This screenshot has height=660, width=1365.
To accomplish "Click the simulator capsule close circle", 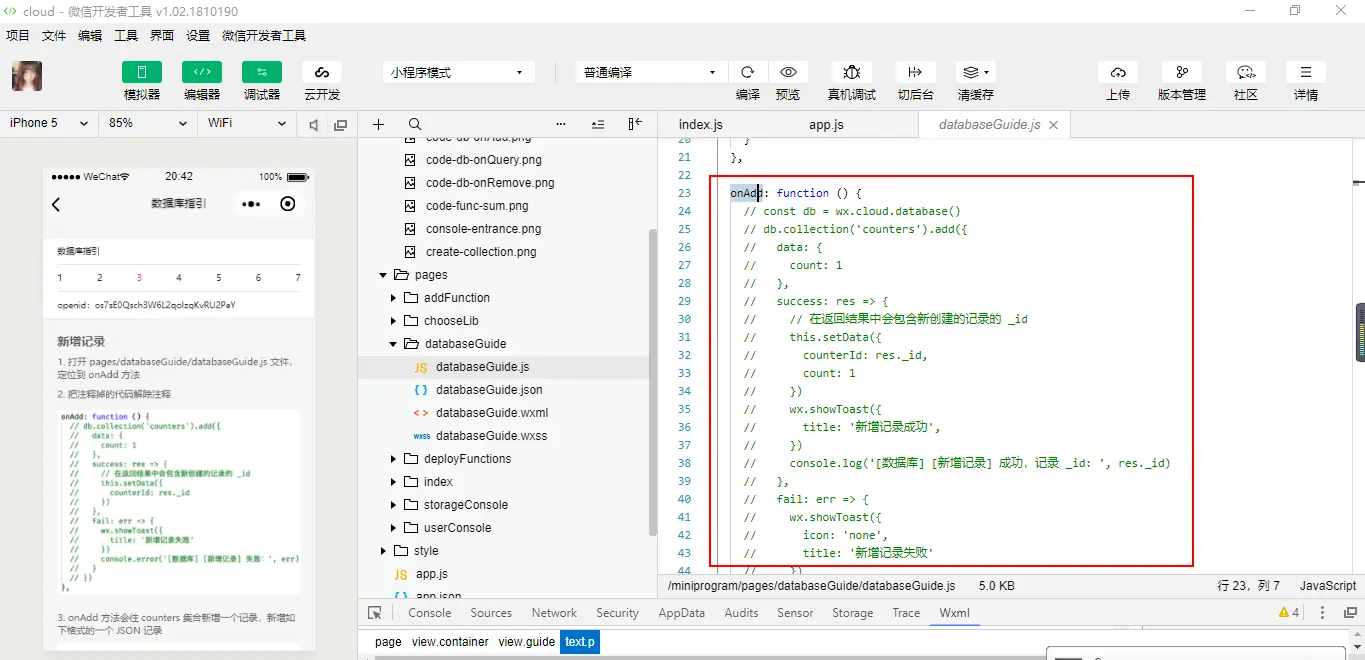I will (288, 204).
